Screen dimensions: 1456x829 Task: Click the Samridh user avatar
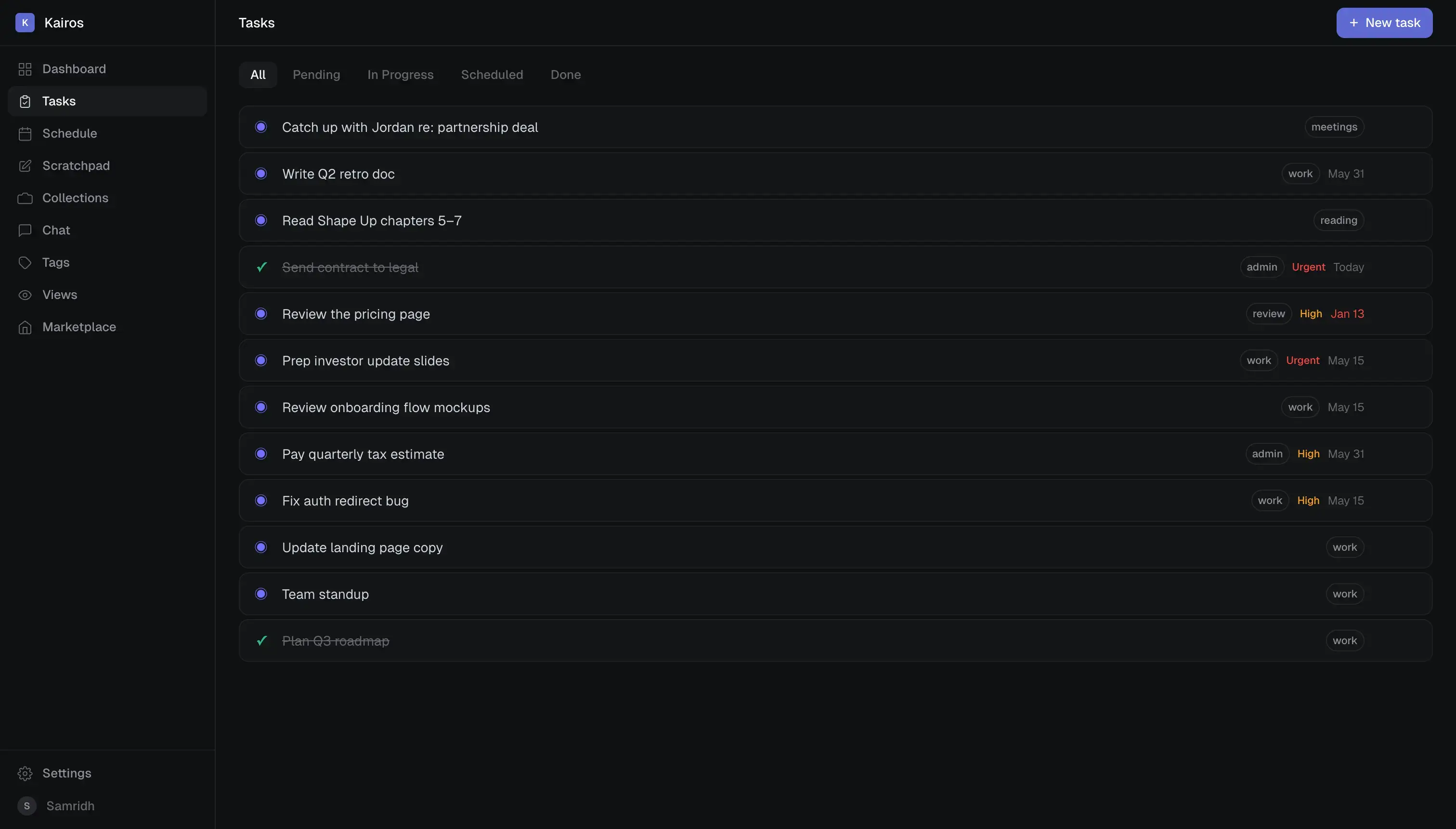(27, 806)
